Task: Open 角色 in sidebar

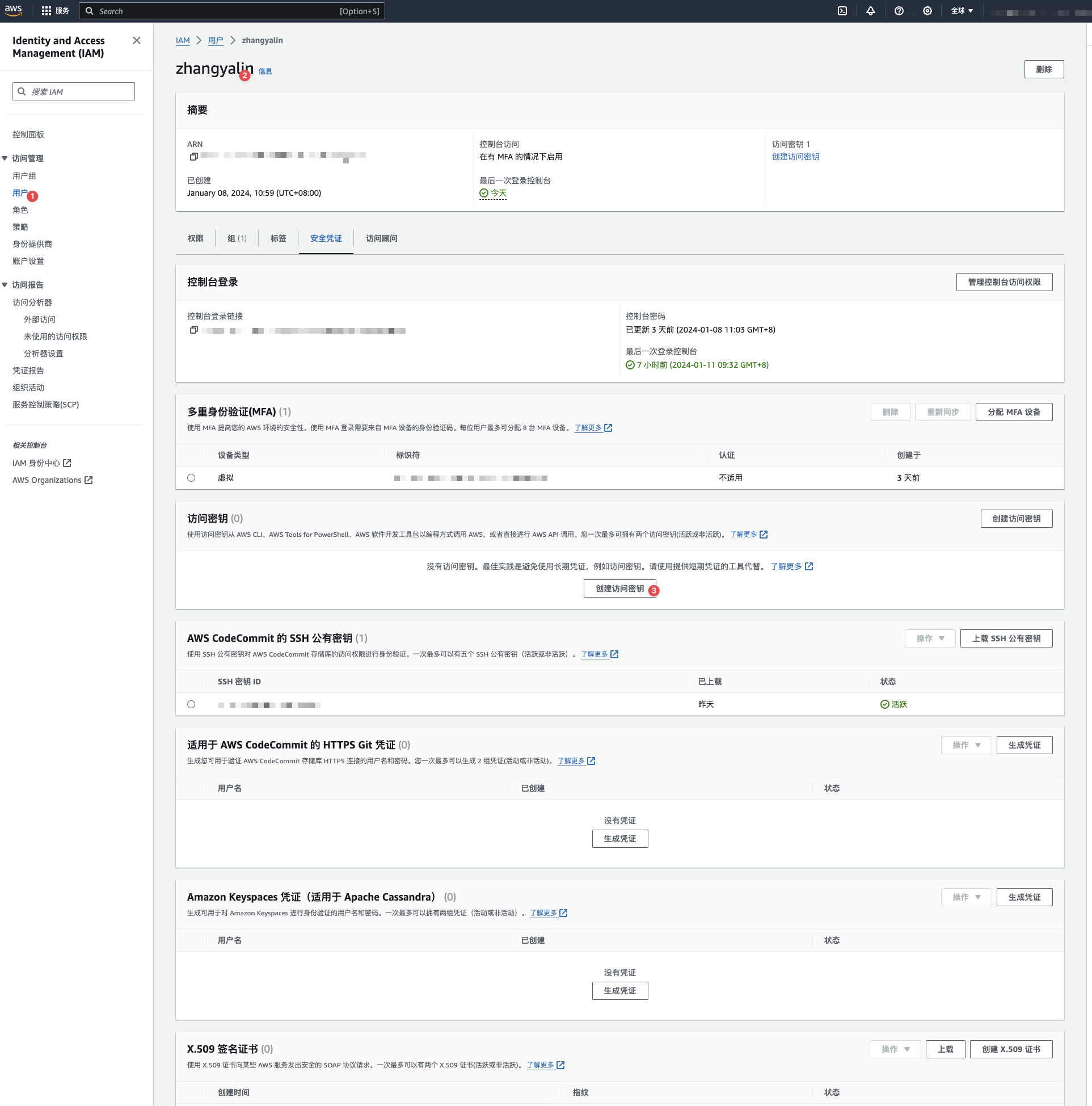Action: point(20,210)
